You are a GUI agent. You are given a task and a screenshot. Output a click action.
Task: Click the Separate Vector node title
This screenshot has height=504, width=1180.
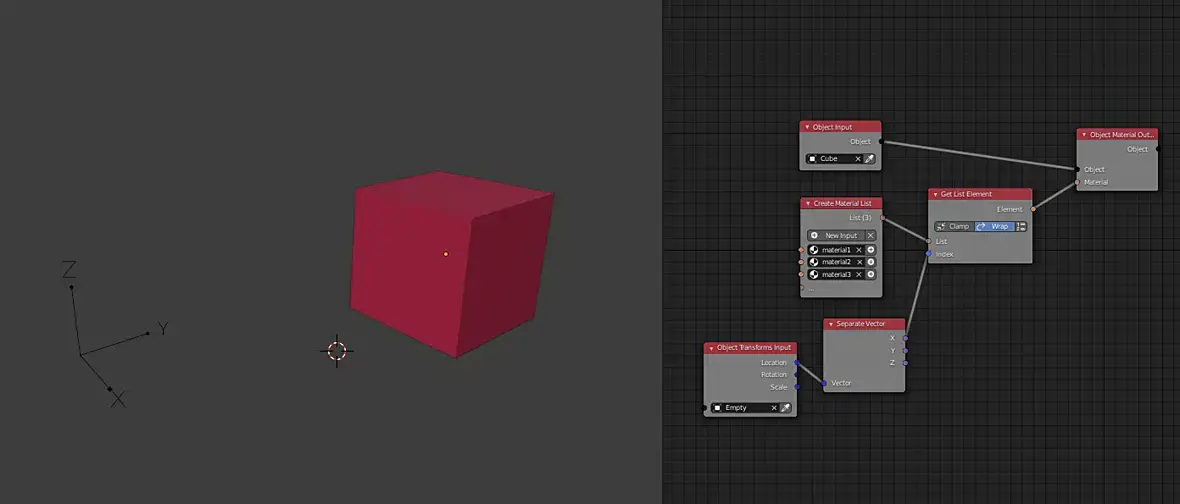[x=861, y=323]
